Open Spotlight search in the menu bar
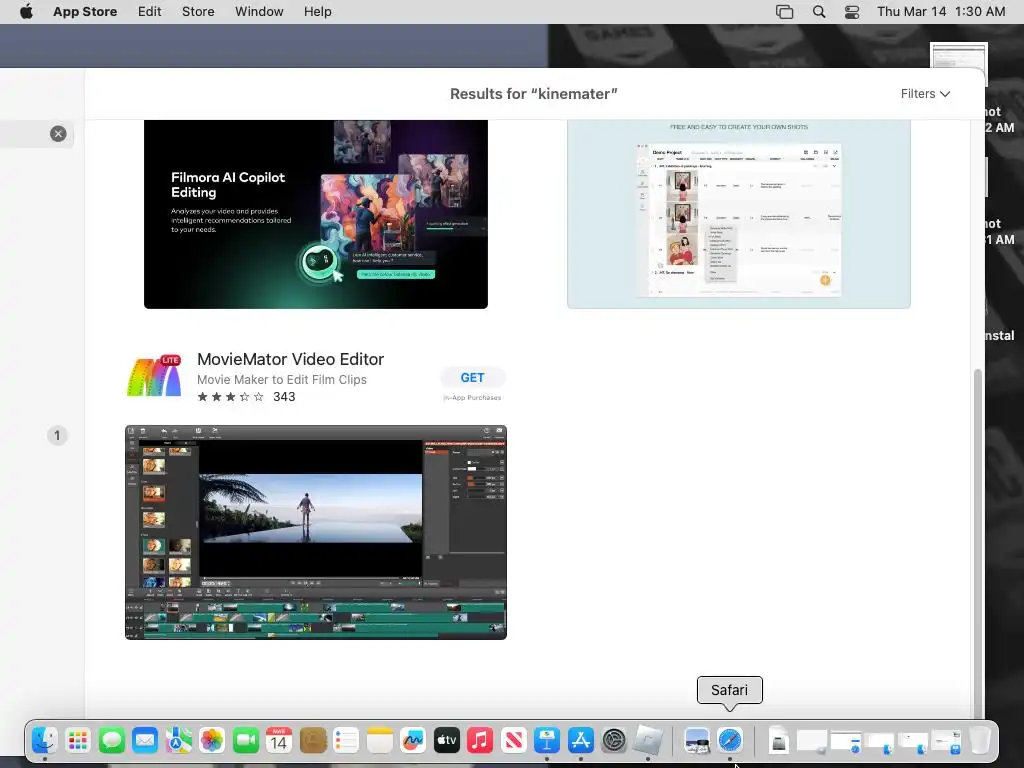 [x=818, y=12]
